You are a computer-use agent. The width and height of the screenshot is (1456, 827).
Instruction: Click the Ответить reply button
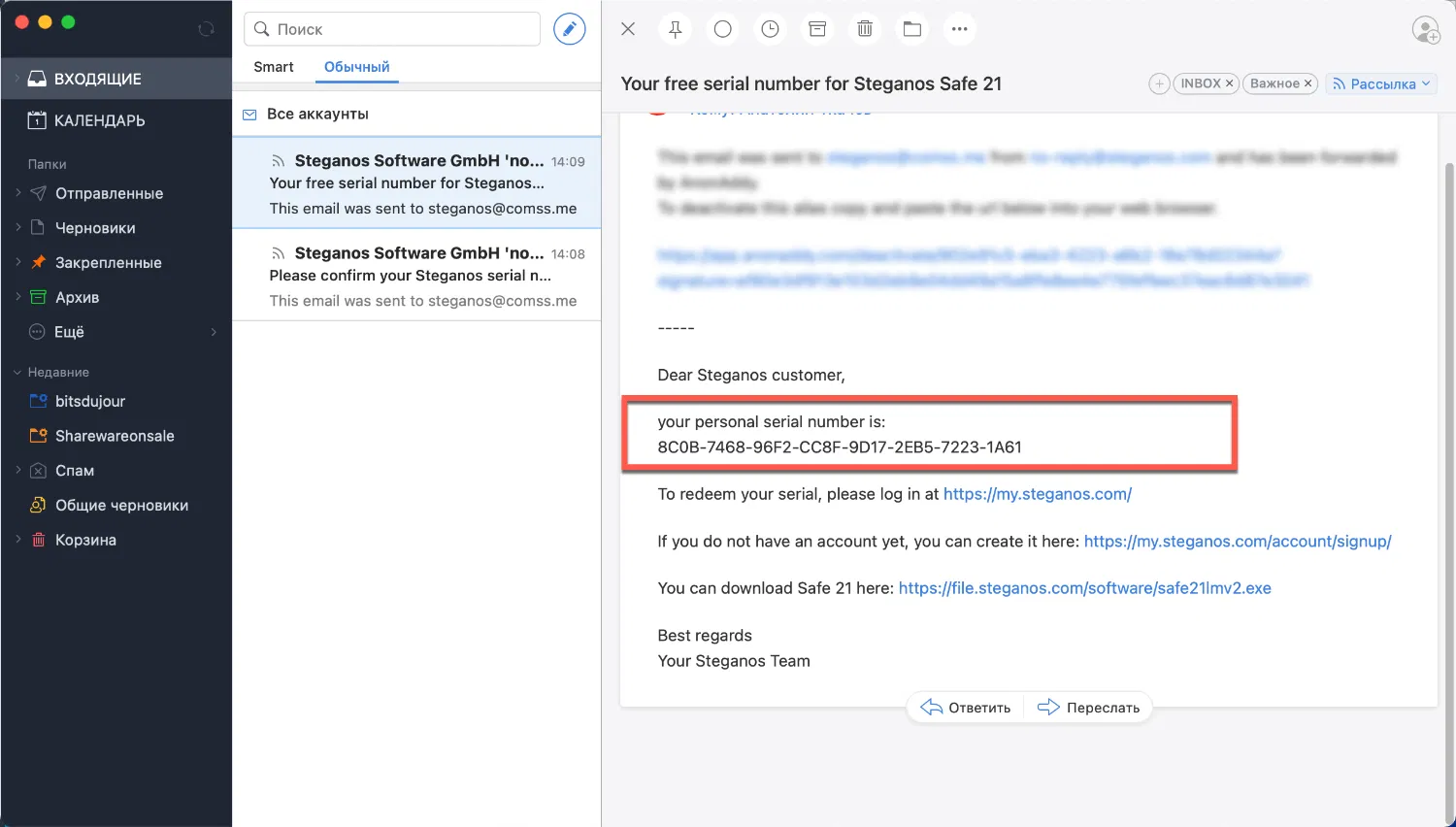click(x=966, y=708)
